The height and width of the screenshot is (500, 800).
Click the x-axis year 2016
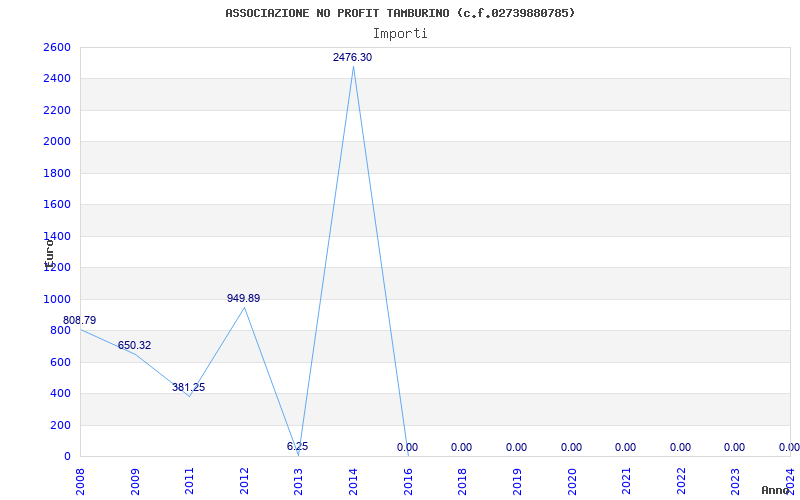(x=408, y=481)
